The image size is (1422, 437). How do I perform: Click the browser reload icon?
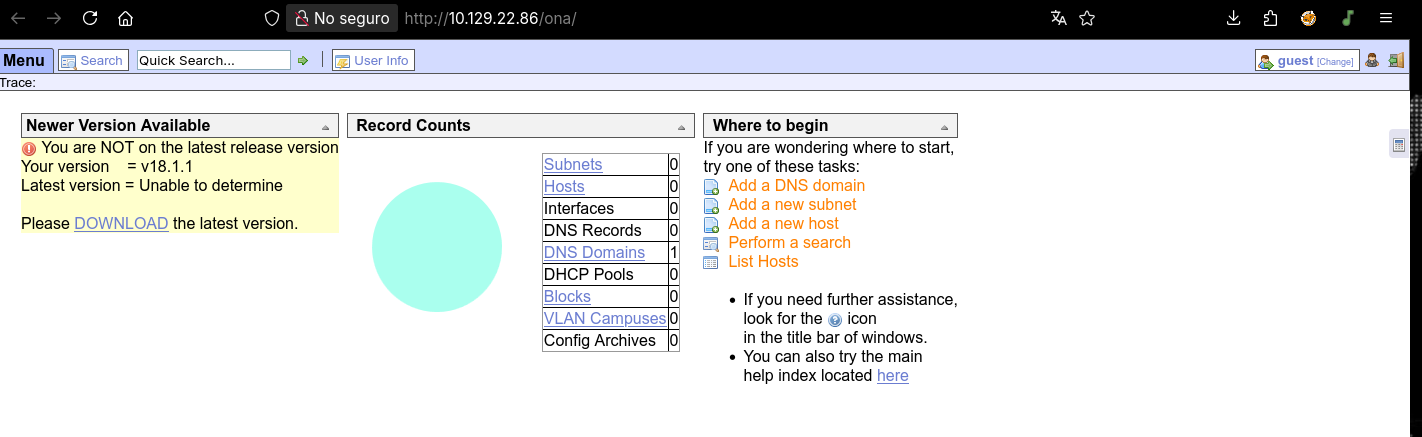click(90, 18)
